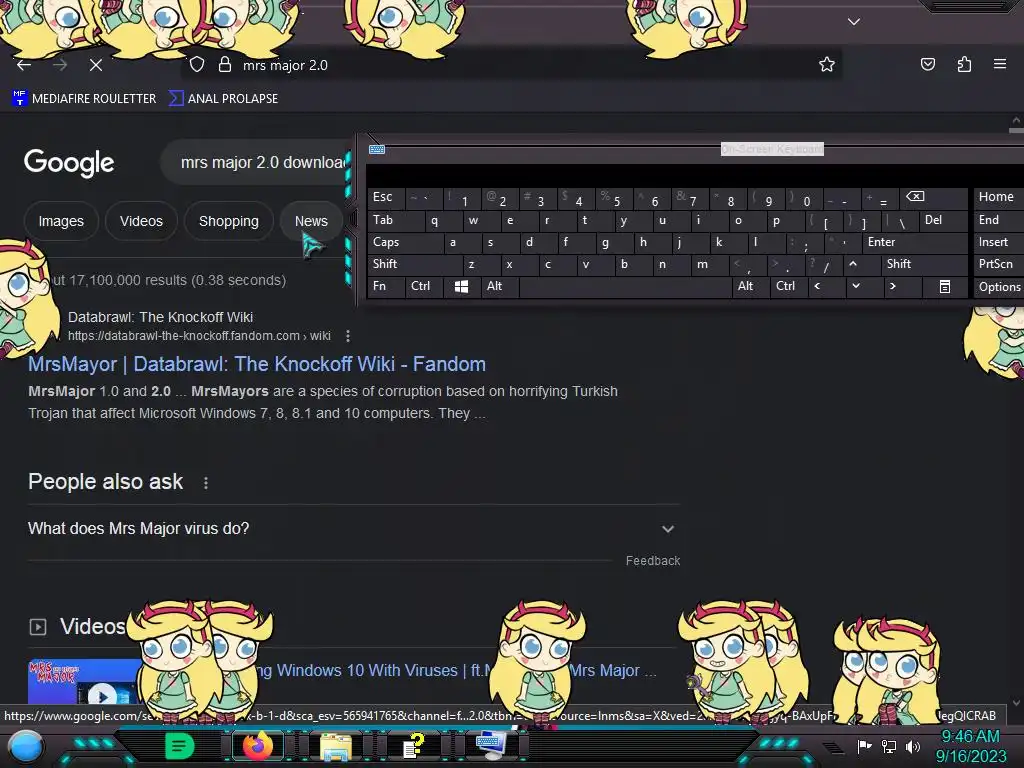Open the question mark app on taskbar
Screen dimensions: 1024x768
413,746
